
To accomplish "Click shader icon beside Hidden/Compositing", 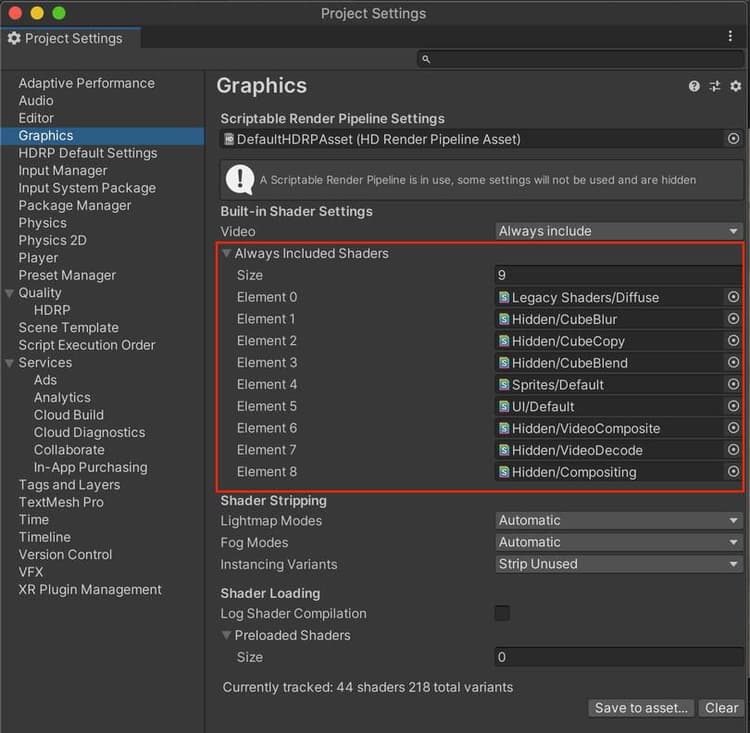I will (504, 472).
